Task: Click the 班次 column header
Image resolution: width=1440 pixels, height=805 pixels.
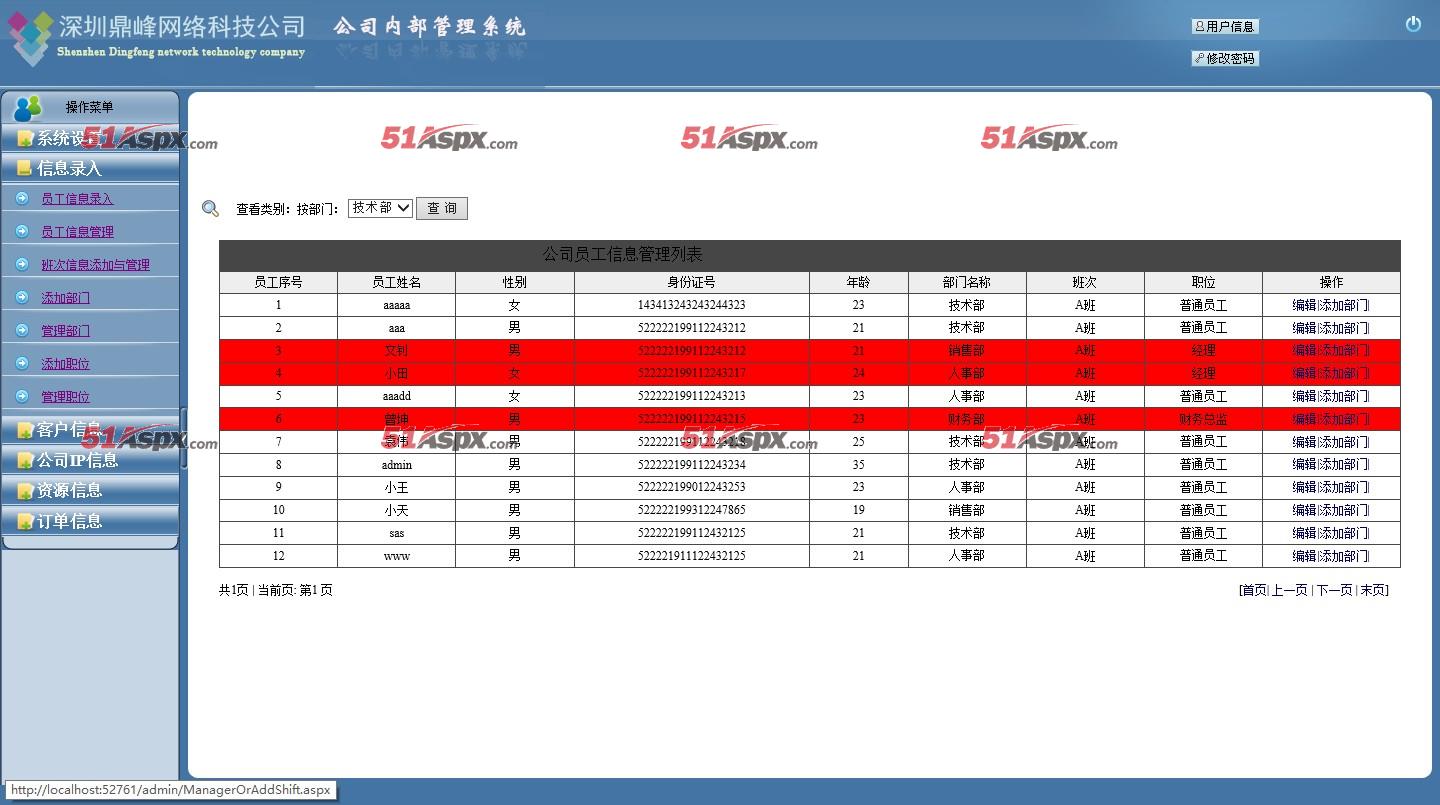Action: (1085, 282)
